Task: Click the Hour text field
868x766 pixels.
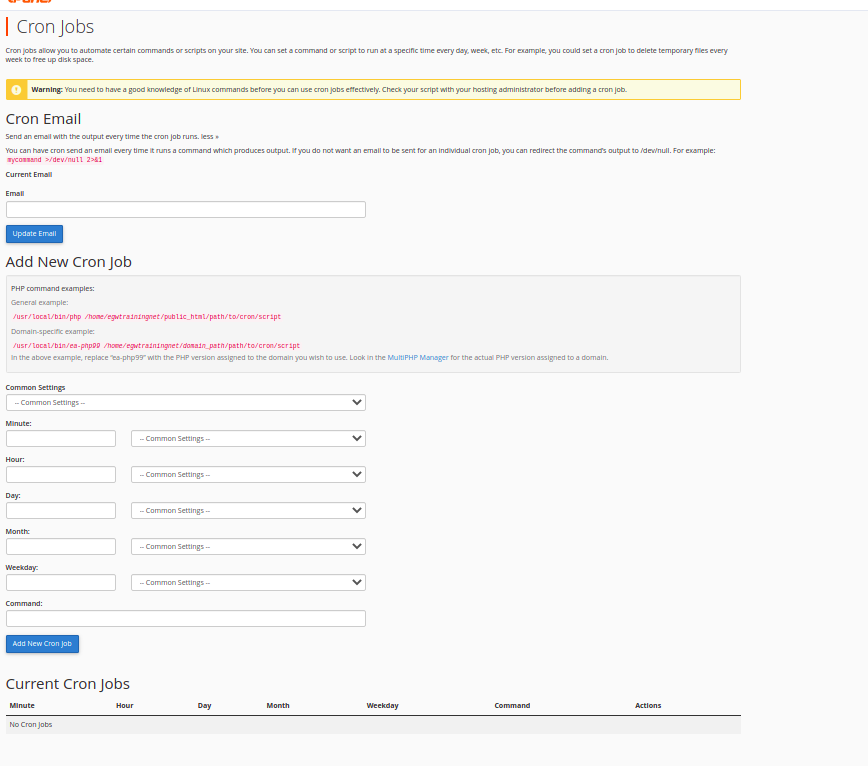Action: [61, 474]
